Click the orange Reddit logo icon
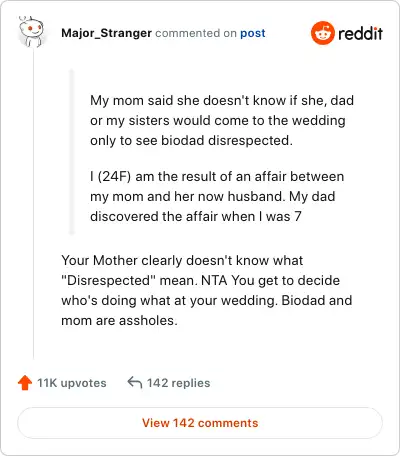Image resolution: width=400 pixels, height=456 pixels. pyautogui.click(x=322, y=33)
